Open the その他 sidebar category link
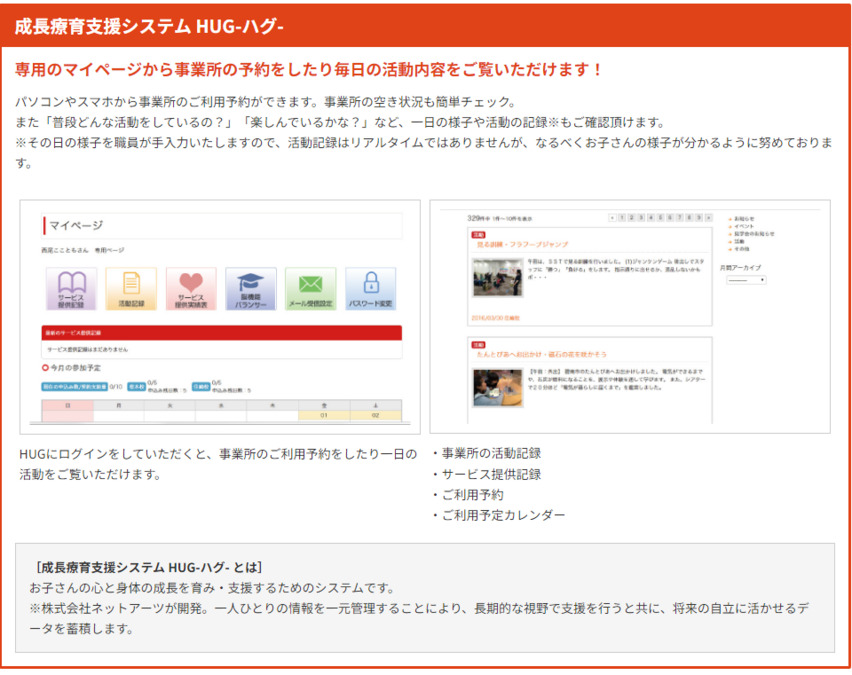This screenshot has height=675, width=852. 740,249
